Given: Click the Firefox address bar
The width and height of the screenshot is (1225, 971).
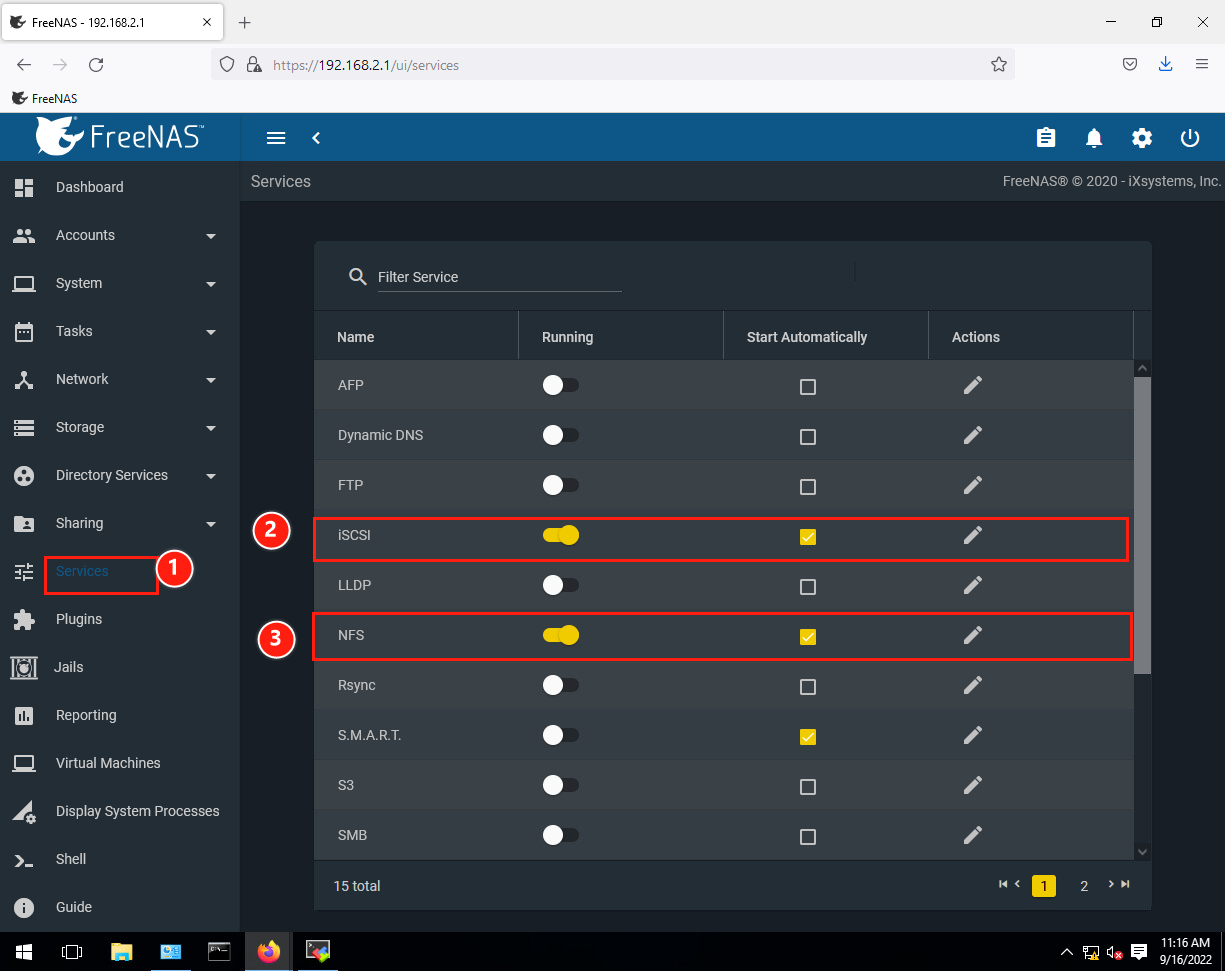Looking at the screenshot, I should [612, 65].
